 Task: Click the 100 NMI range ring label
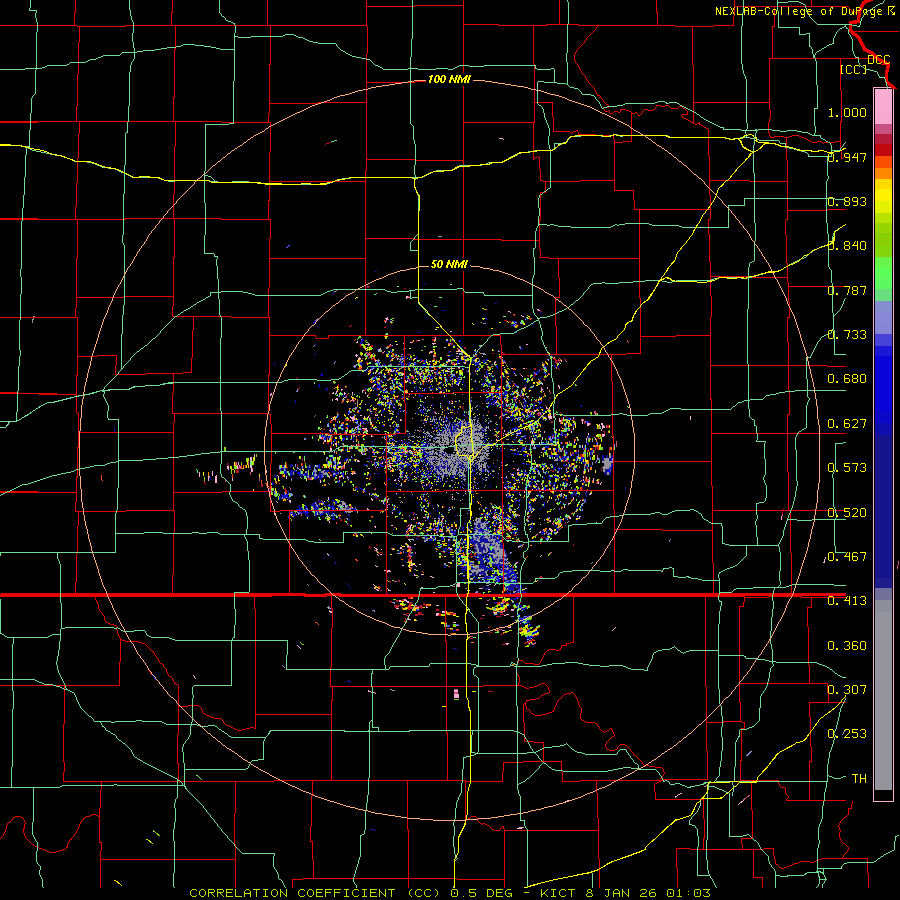449,79
